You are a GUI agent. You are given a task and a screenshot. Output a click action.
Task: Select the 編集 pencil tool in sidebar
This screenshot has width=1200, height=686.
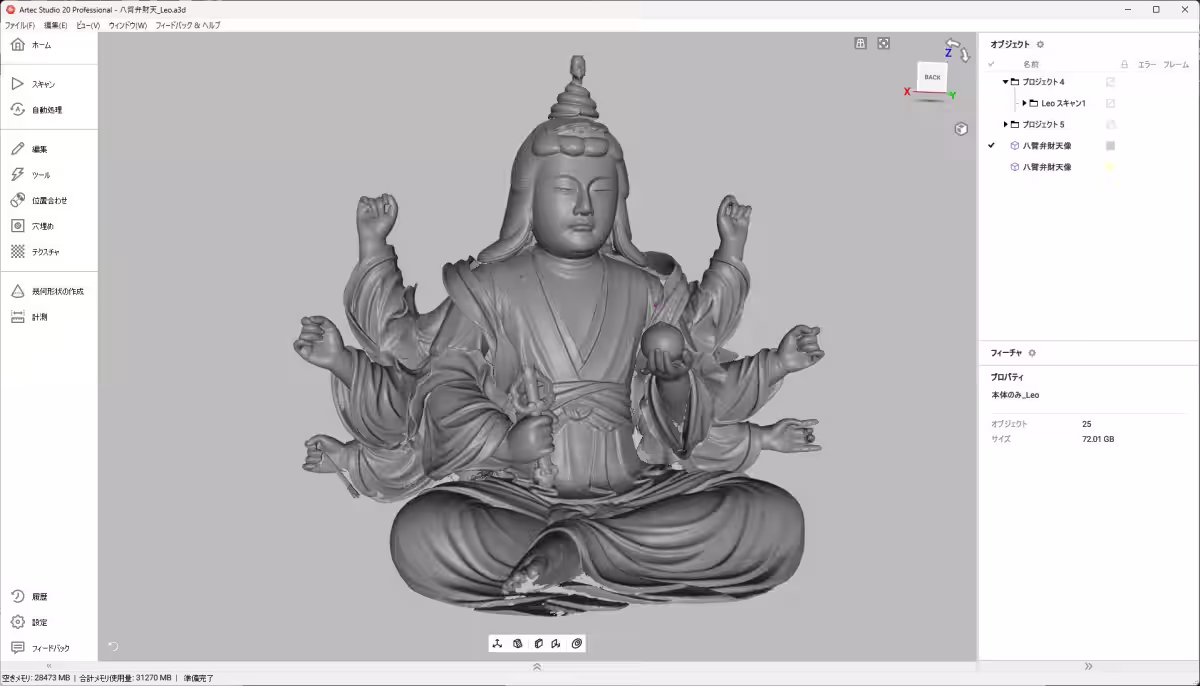48,149
